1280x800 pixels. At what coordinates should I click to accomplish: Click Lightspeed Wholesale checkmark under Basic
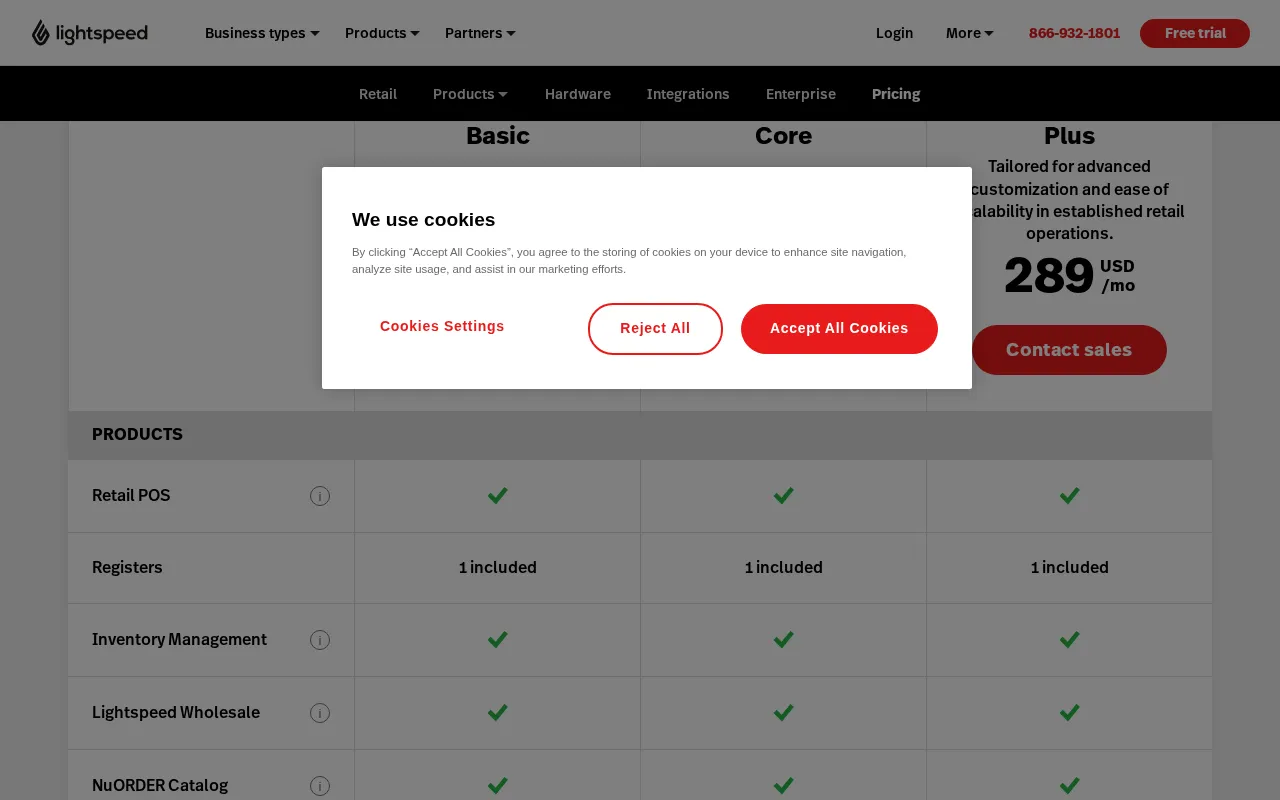coord(498,712)
